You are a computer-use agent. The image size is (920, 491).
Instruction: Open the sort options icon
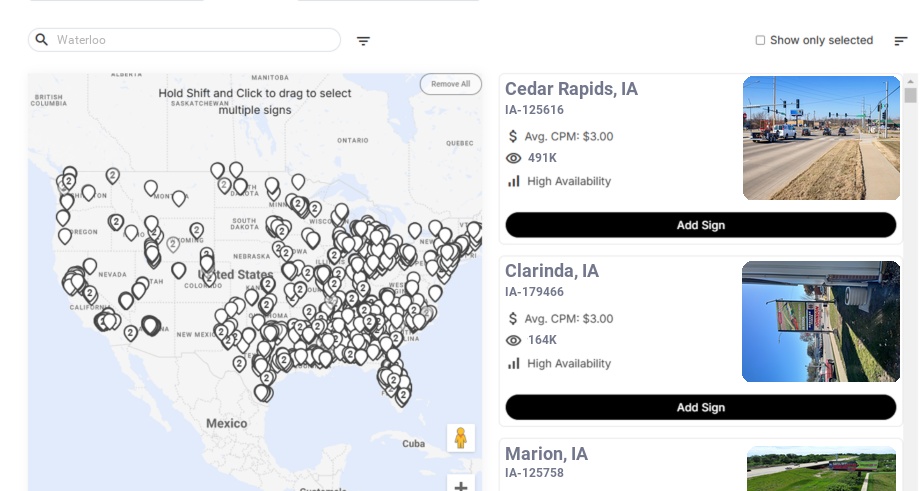[x=901, y=41]
